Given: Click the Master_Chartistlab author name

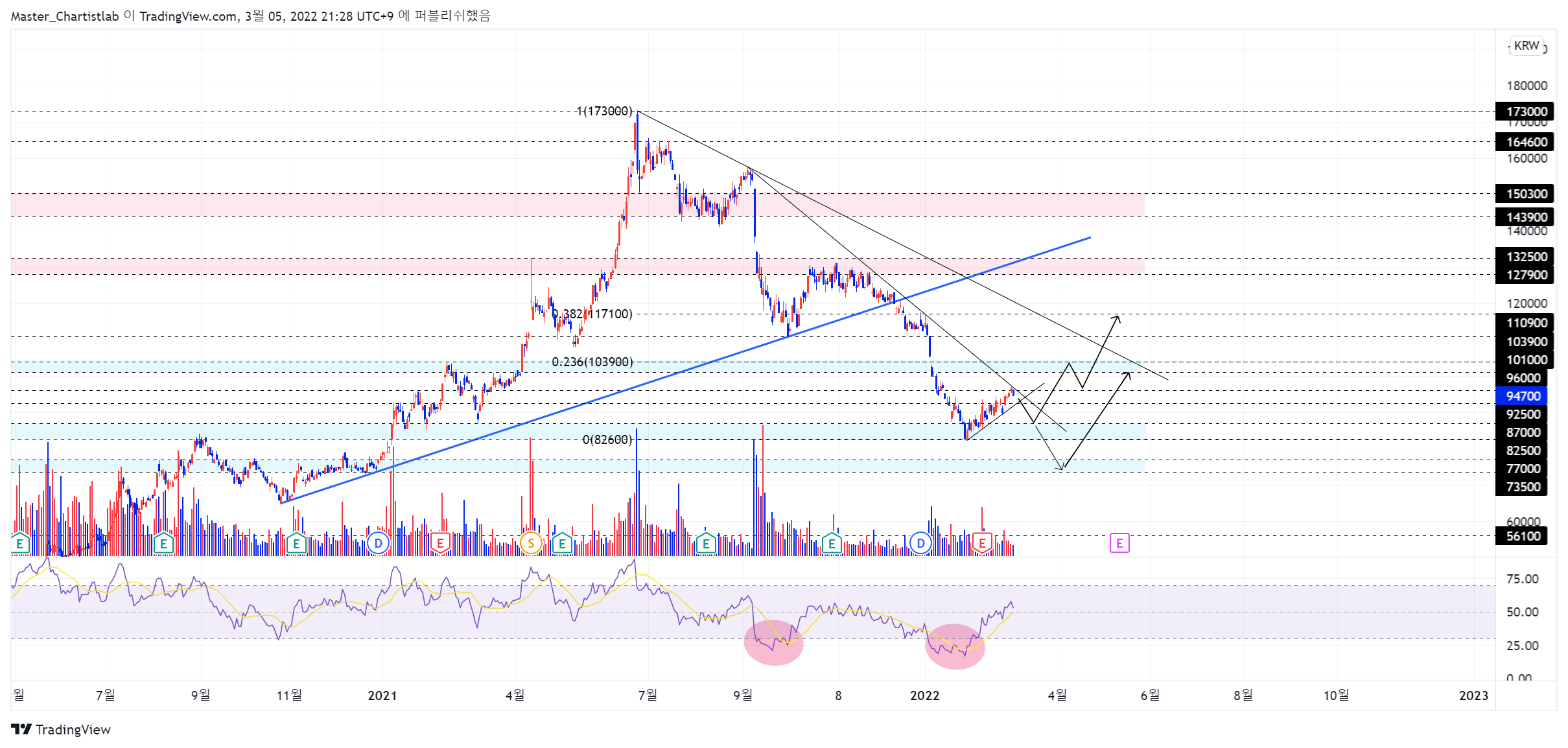Looking at the screenshot, I should [x=65, y=16].
